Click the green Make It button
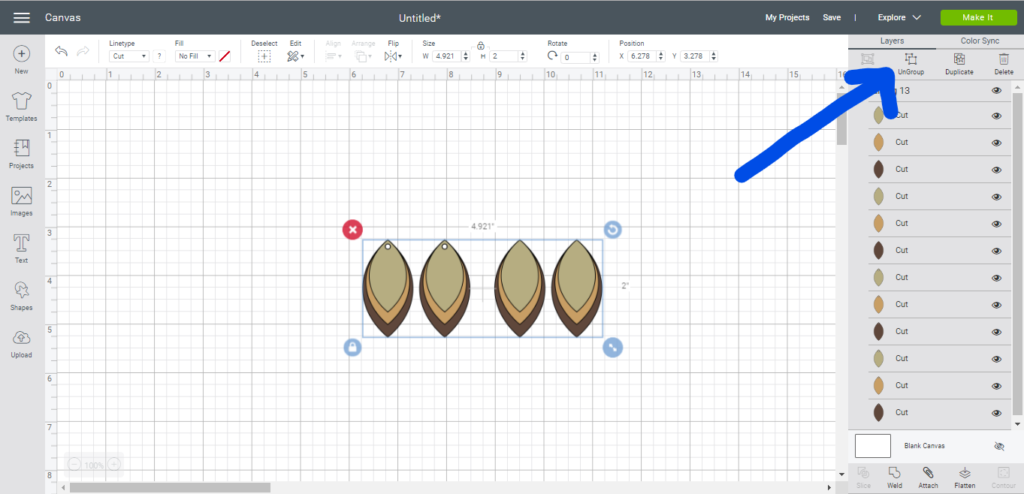 click(977, 18)
